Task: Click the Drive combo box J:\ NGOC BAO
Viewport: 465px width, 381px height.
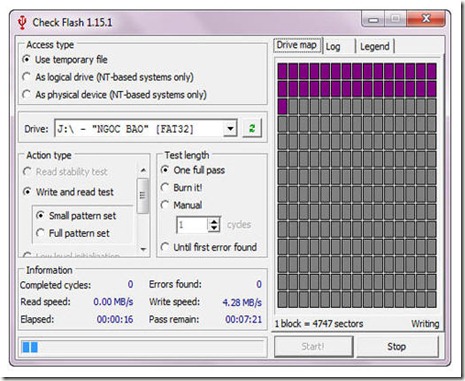Action: coord(146,128)
